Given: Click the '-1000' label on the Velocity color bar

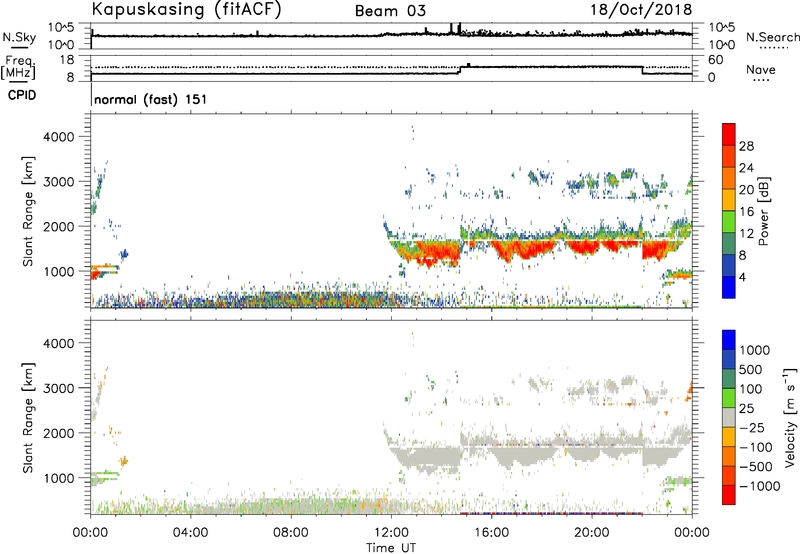Looking at the screenshot, I should pos(760,486).
